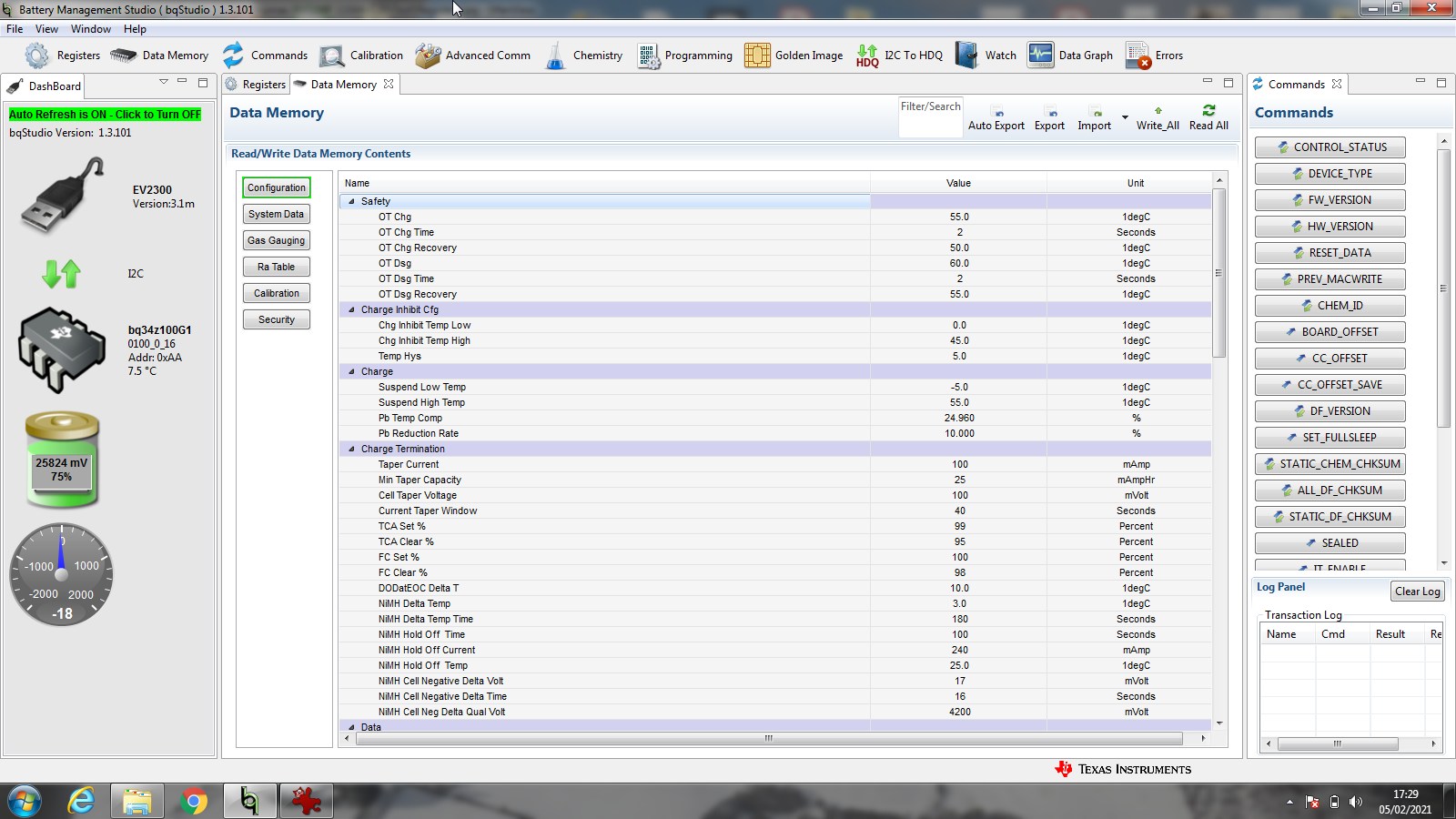Image resolution: width=1456 pixels, height=819 pixels.
Task: Click the Filter/Search input field
Action: pyautogui.click(x=930, y=117)
